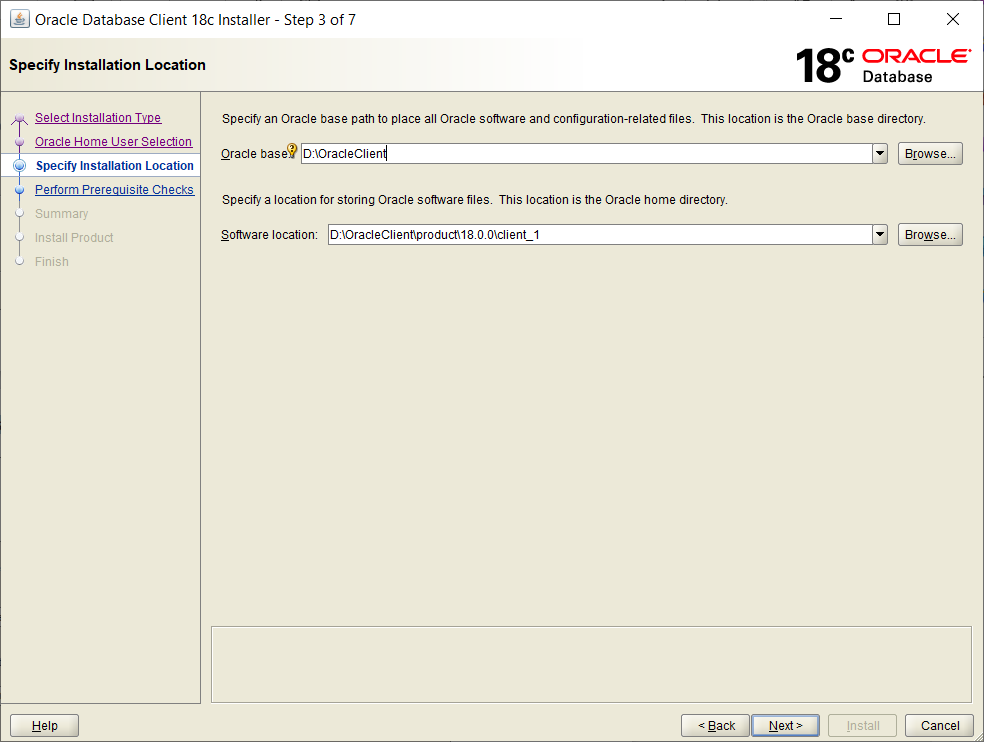The image size is (984, 742).
Task: Go back with the Back button
Action: tap(715, 726)
